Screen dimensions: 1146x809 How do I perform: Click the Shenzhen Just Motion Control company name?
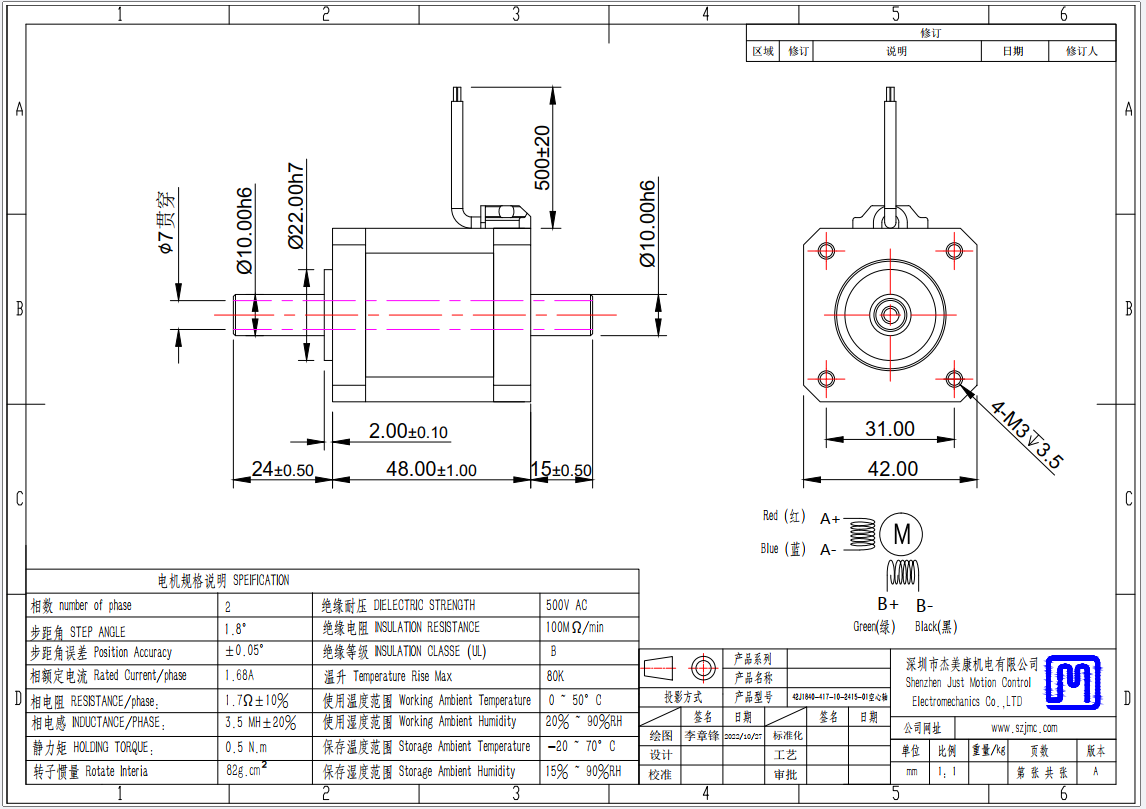click(x=967, y=682)
